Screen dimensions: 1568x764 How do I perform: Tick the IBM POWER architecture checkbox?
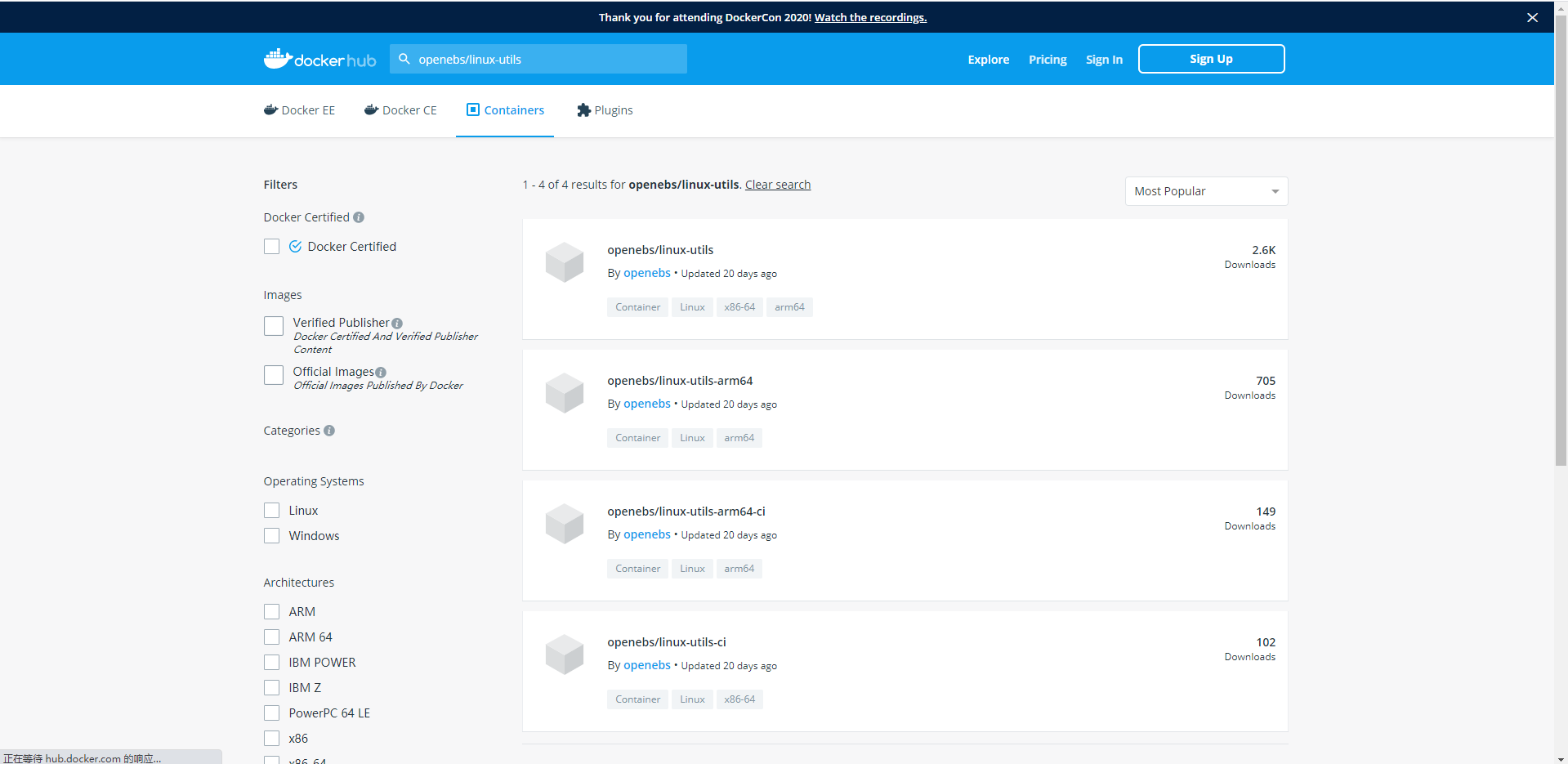click(x=272, y=663)
